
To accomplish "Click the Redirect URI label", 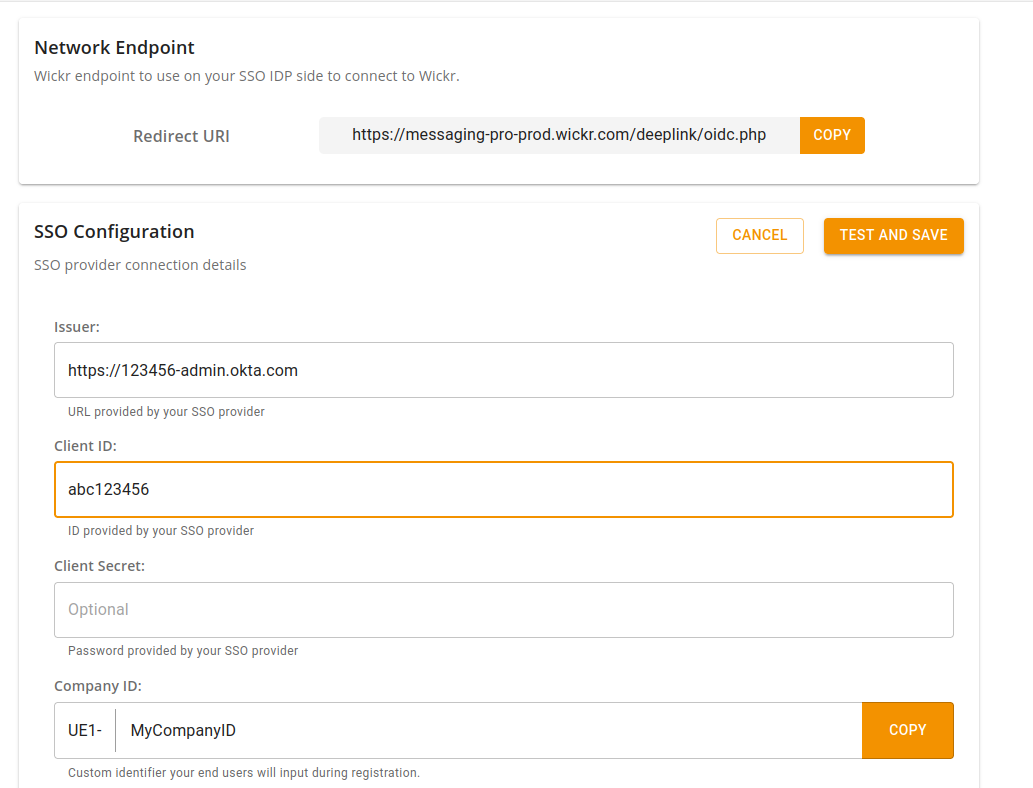I will tap(181, 136).
